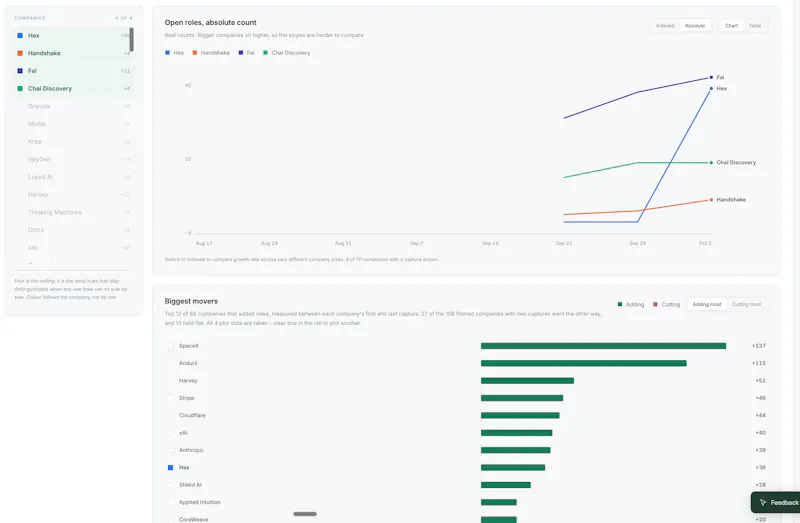Viewport: 800px width, 523px height.
Task: Open the Feedback button
Action: tap(776, 503)
